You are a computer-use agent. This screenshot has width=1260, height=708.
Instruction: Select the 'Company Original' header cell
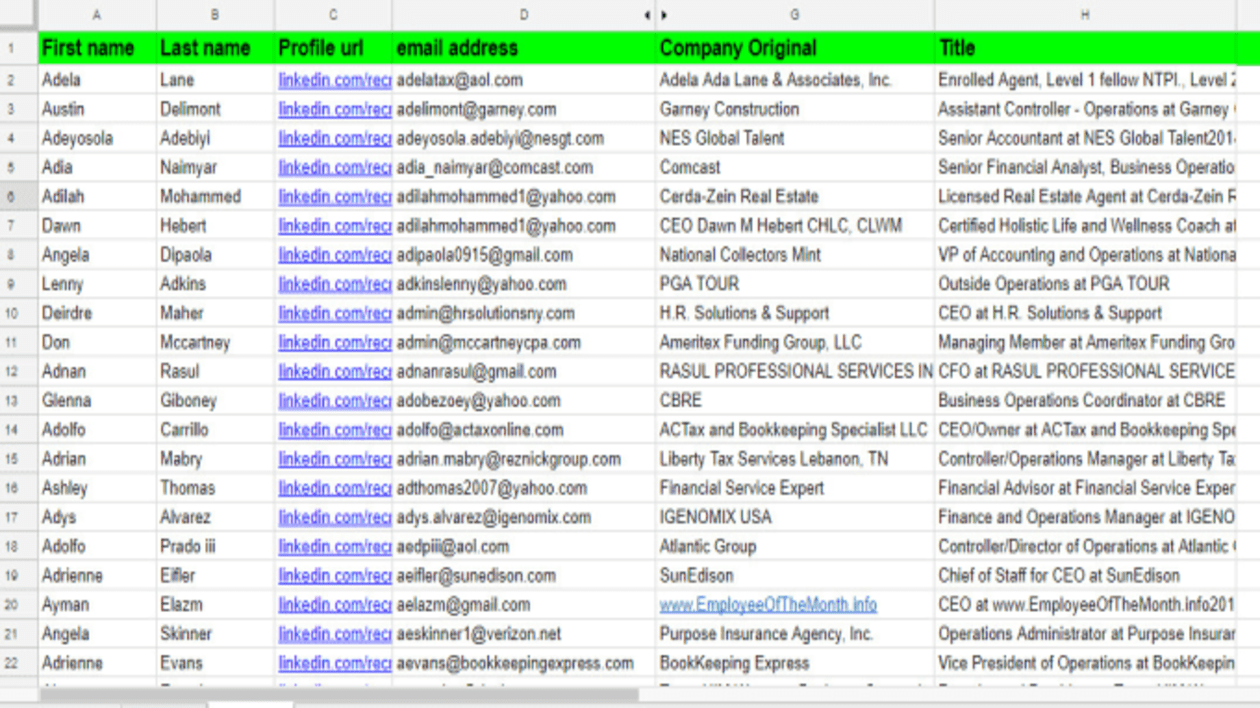point(795,48)
